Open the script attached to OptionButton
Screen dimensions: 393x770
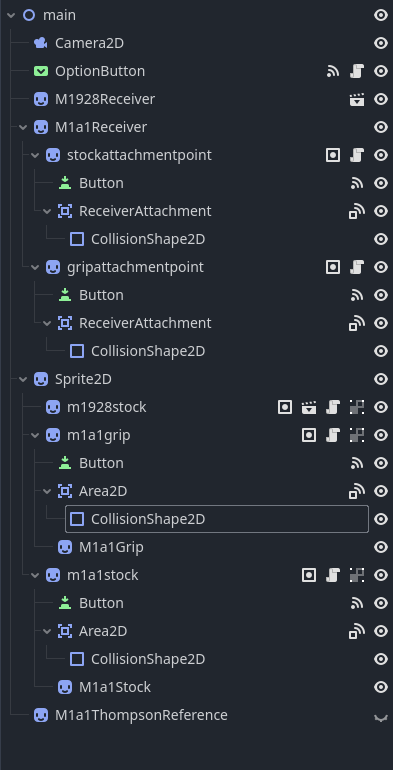point(357,71)
